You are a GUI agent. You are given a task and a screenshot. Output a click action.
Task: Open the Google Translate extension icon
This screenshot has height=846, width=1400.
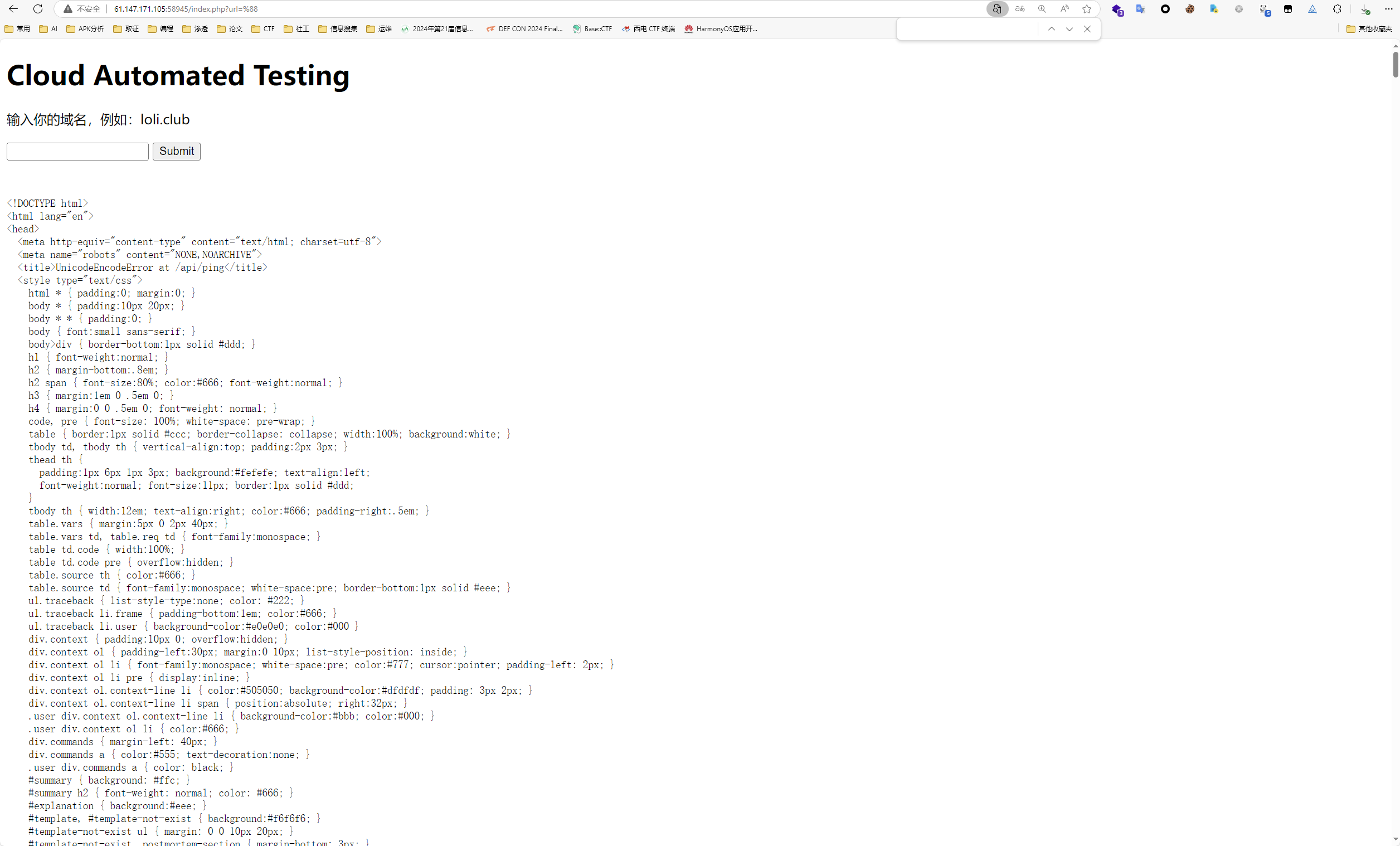[1140, 9]
